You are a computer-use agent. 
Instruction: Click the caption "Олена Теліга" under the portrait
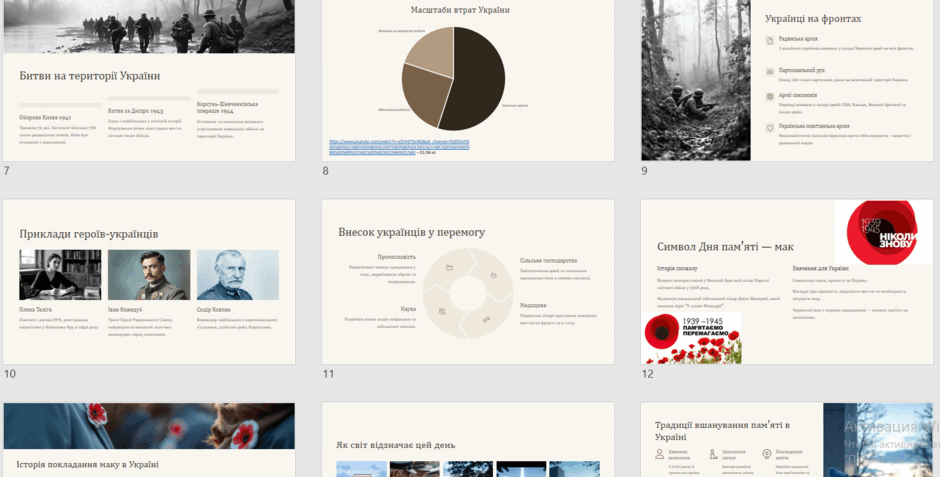coord(35,310)
